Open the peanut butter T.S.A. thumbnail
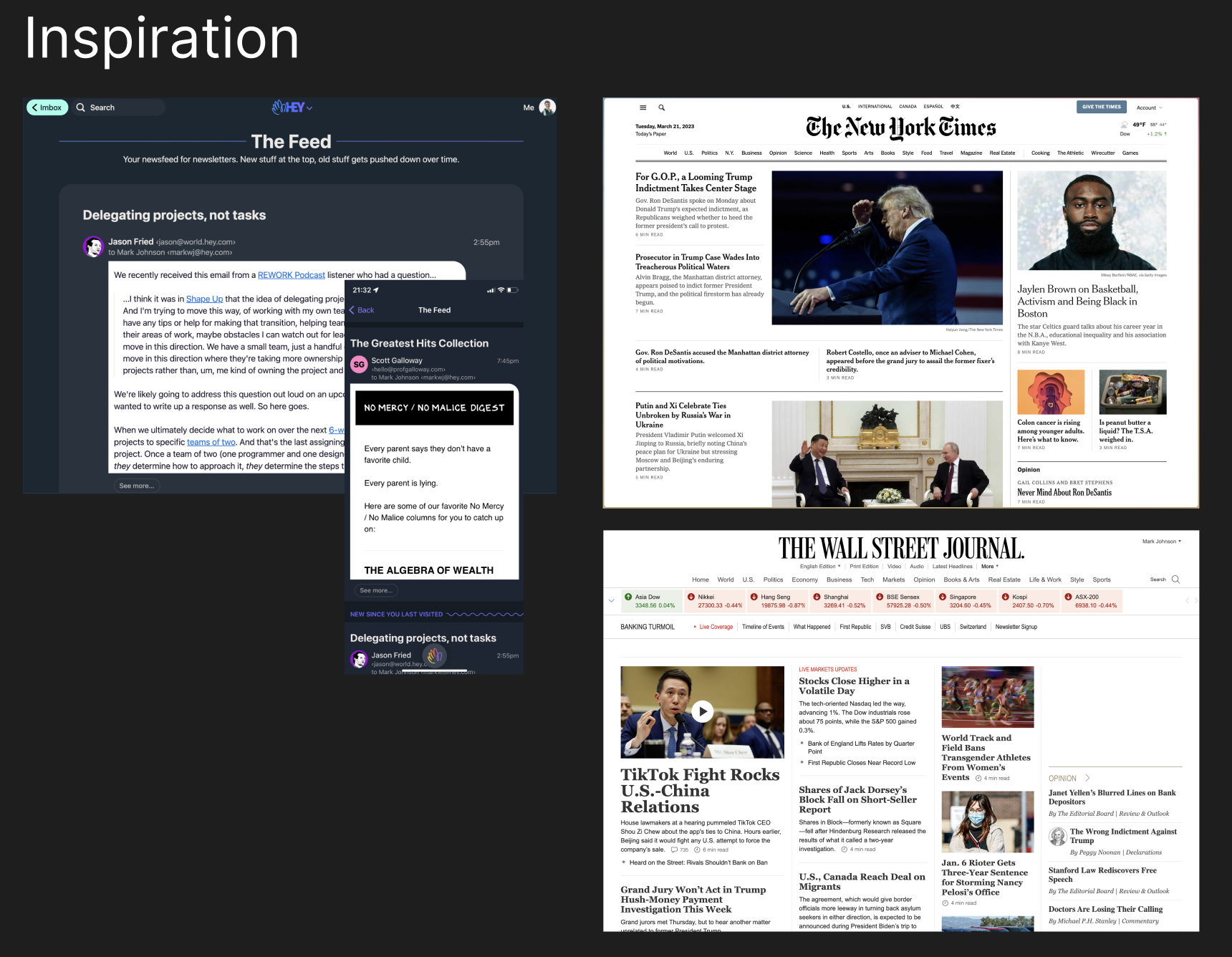Image resolution: width=1232 pixels, height=957 pixels. point(1132,392)
